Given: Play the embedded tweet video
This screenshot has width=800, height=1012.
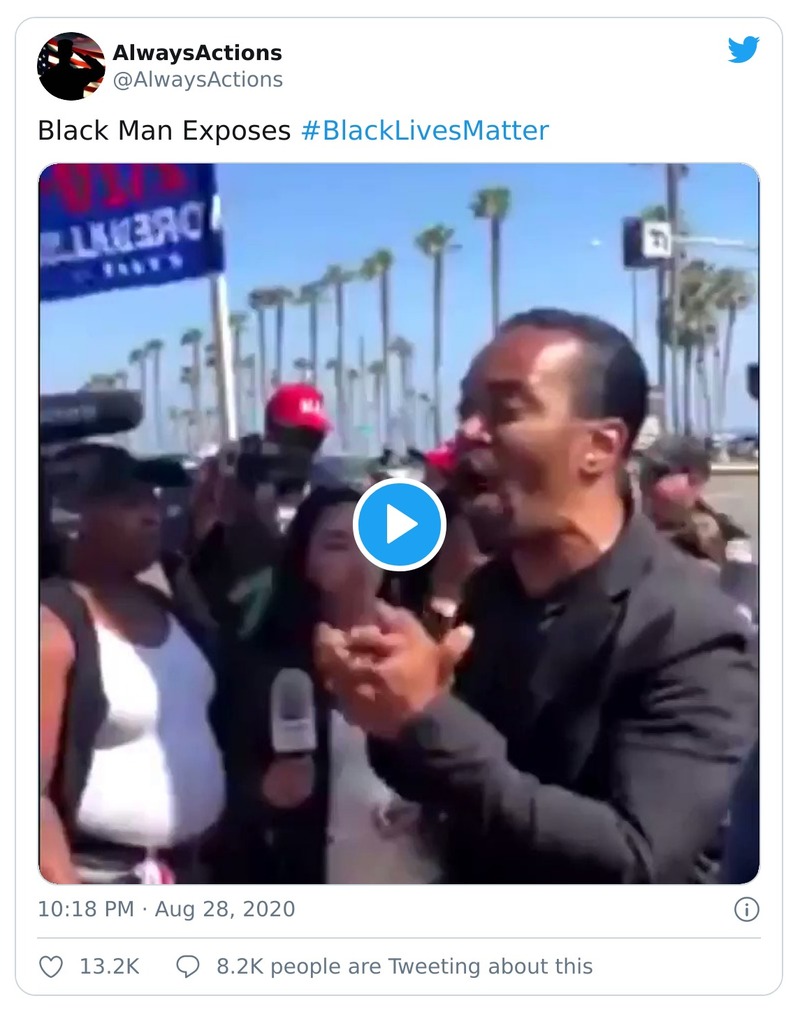Looking at the screenshot, I should click(x=399, y=525).
